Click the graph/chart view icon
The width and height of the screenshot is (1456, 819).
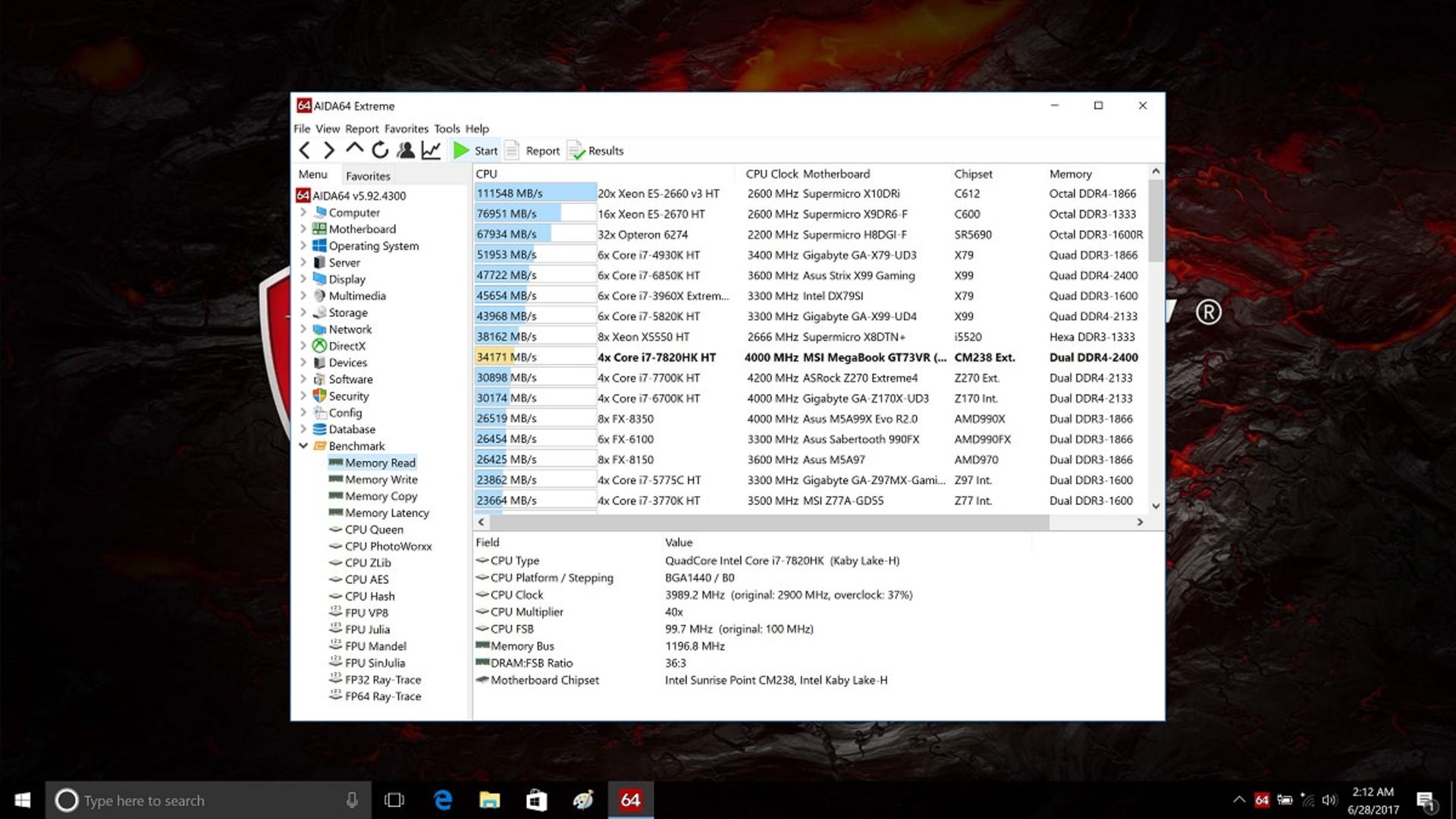point(432,151)
